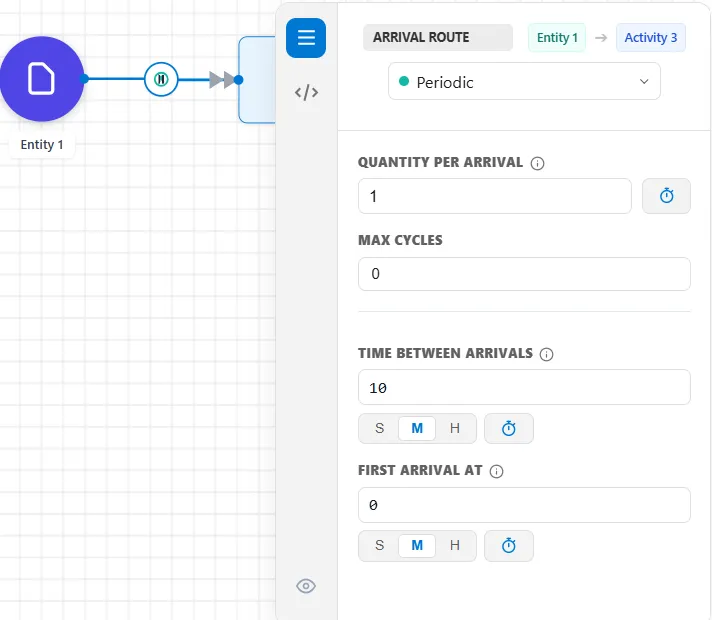Click the Time Between Arrivals info icon

546,354
